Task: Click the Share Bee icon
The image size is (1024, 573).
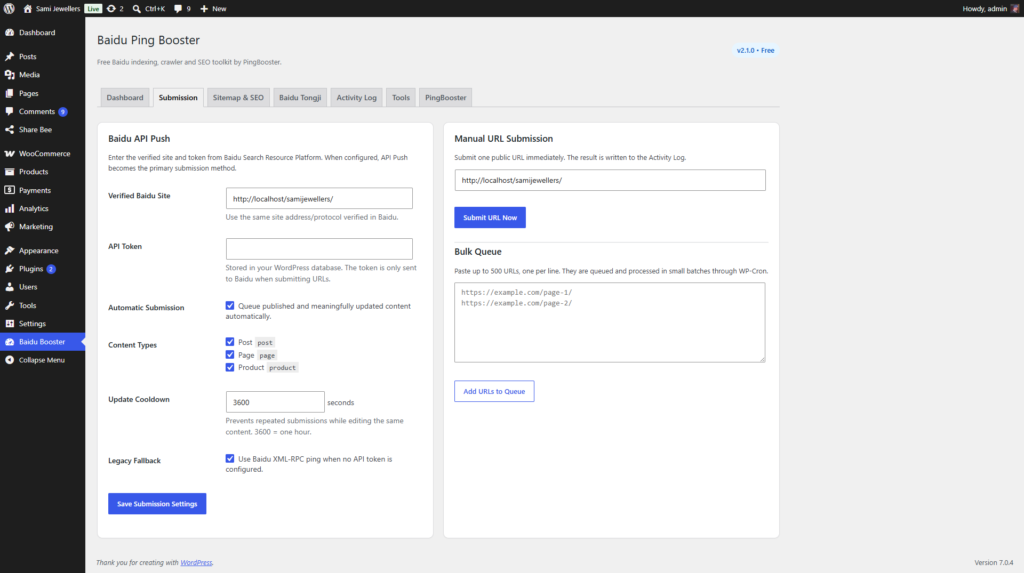Action: 10,129
